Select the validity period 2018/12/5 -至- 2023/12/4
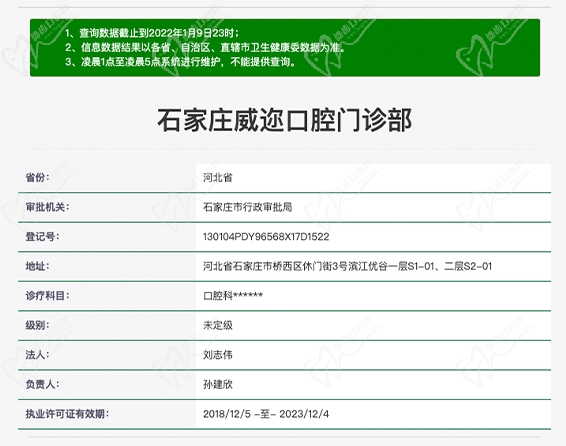 (x=266, y=414)
